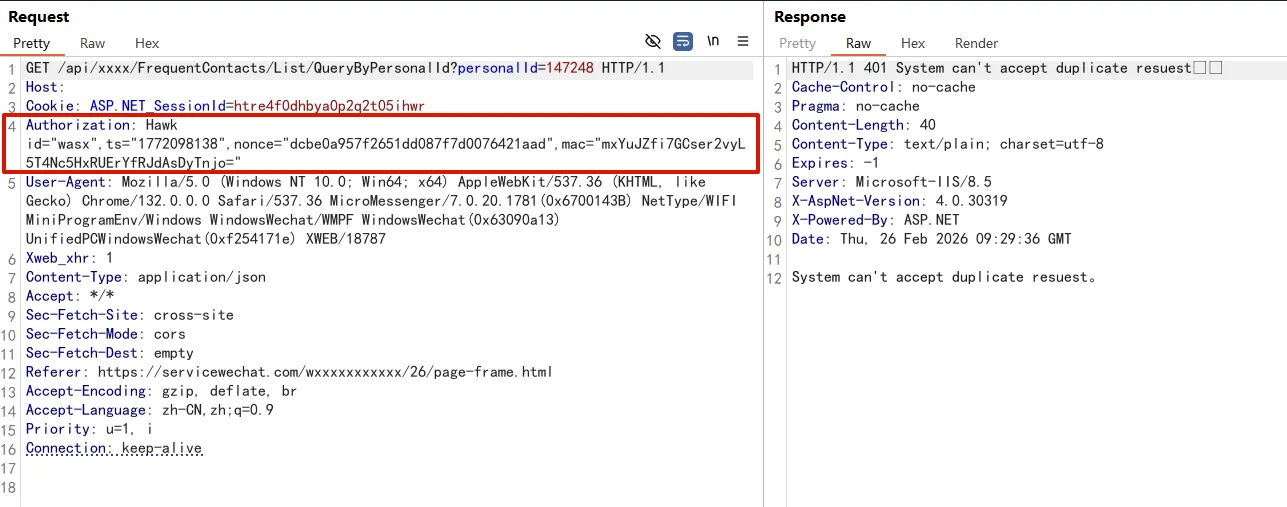Toggle the \n non-printable characters button
This screenshot has height=507, width=1287.
coord(713,41)
